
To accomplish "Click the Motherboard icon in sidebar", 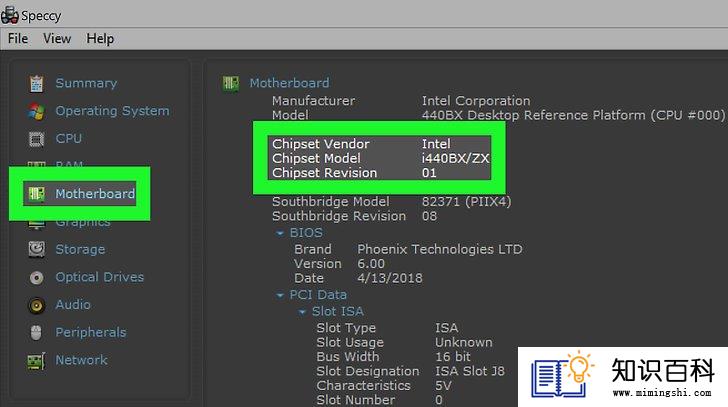I will (x=36, y=194).
